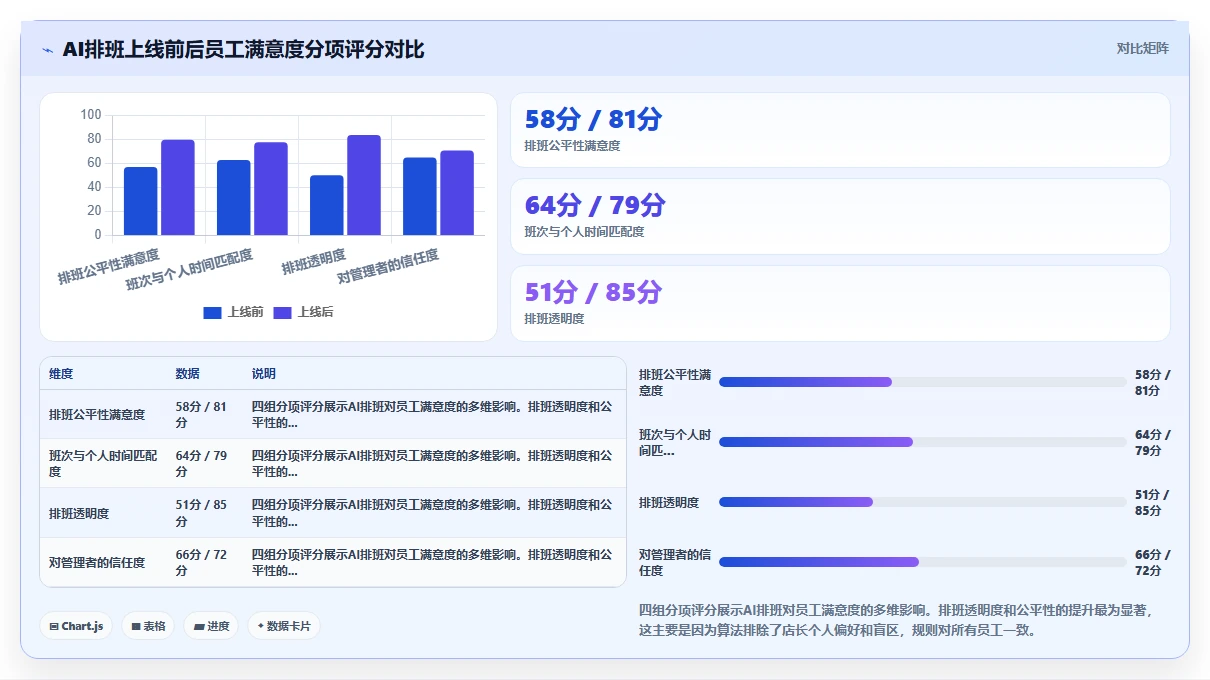Click the dashboard title AI排班上线前后员工满意度分项评分对比
This screenshot has width=1210, height=680.
243,49
